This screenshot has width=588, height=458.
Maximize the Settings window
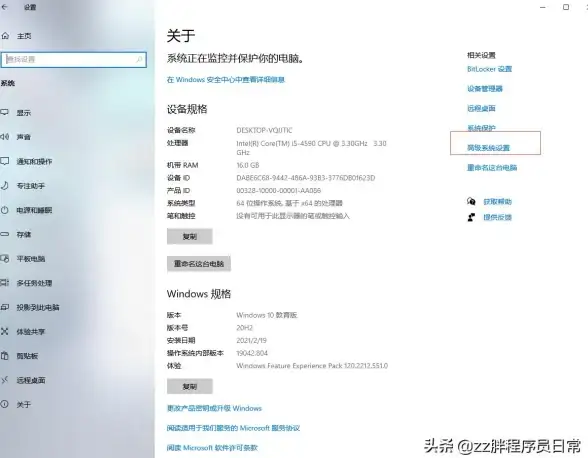566,7
